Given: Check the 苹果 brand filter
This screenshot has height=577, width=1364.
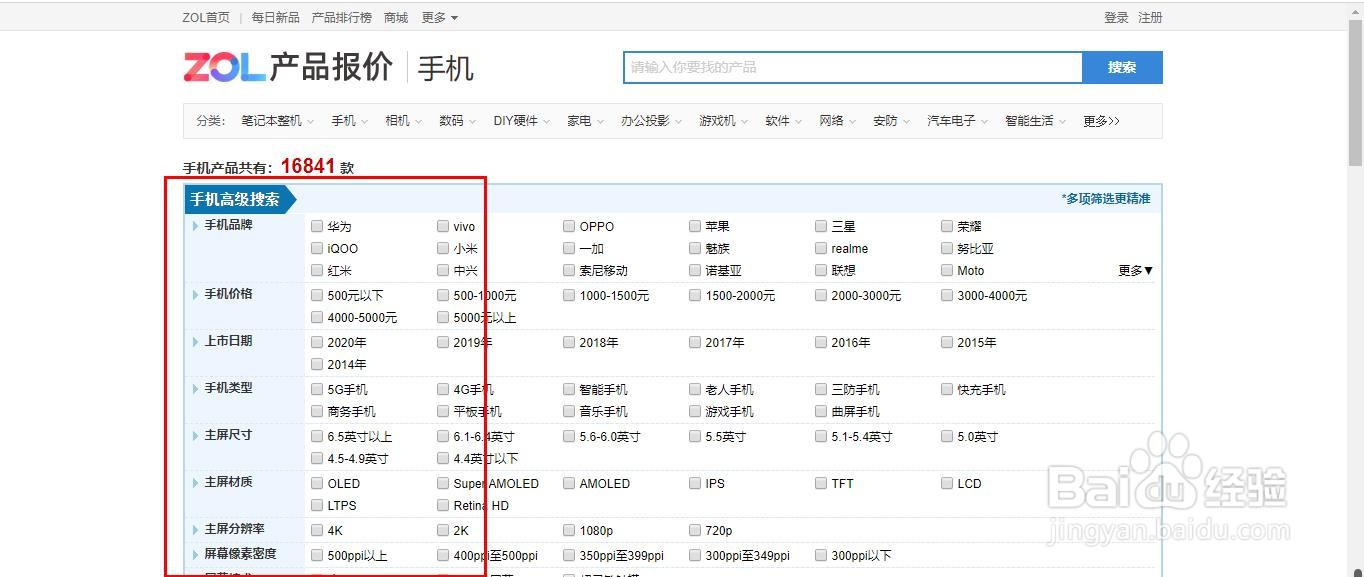Looking at the screenshot, I should pos(694,226).
